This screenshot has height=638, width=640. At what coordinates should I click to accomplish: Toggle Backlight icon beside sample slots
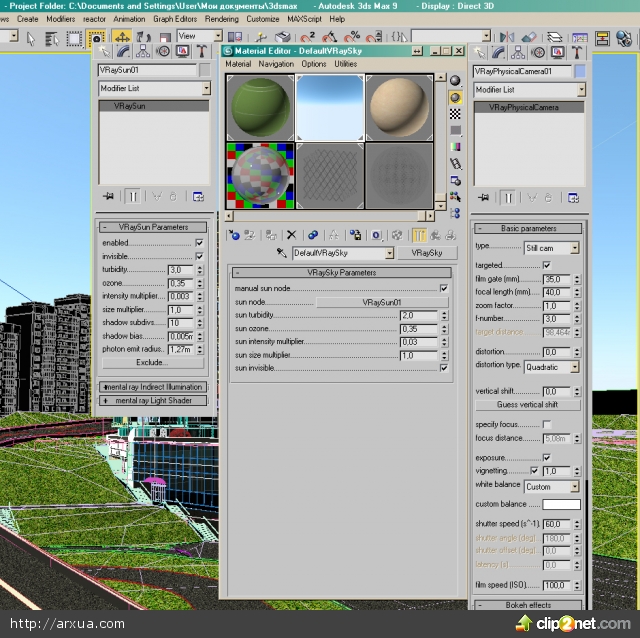pos(455,97)
